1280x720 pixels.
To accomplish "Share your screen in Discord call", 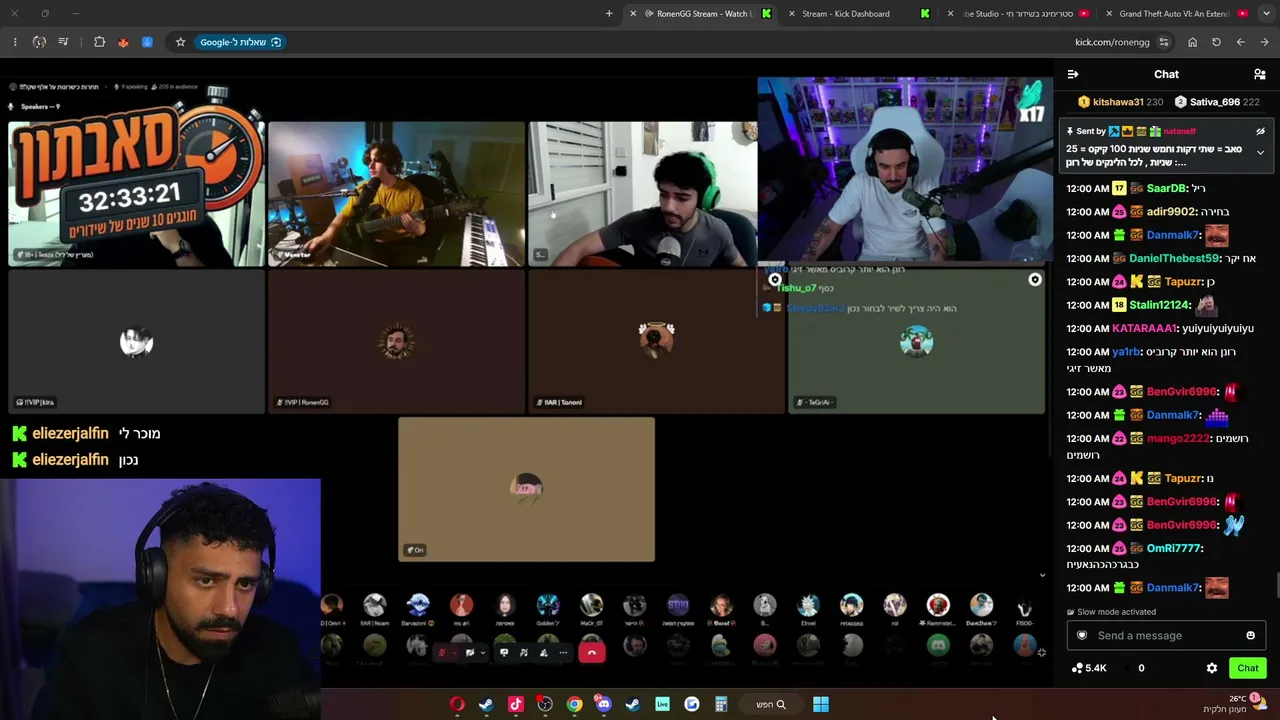I will click(x=504, y=653).
